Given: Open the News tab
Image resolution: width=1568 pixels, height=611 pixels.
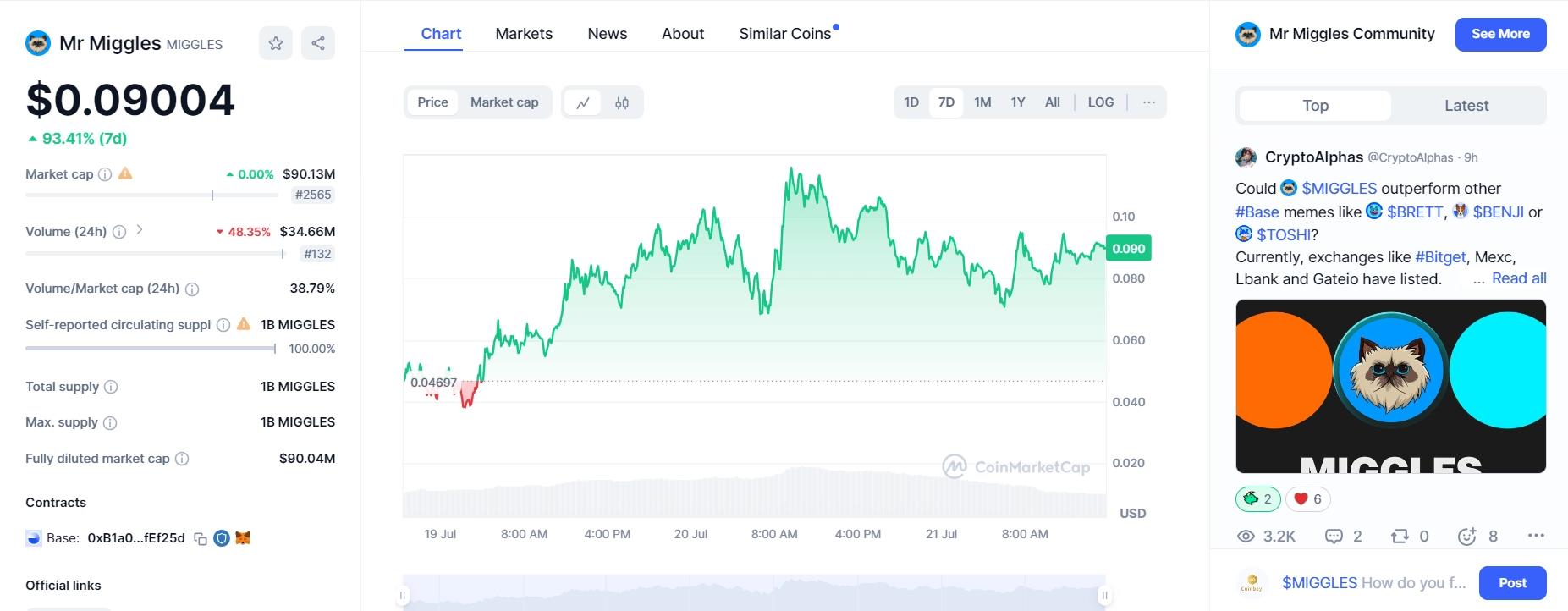Looking at the screenshot, I should (608, 34).
